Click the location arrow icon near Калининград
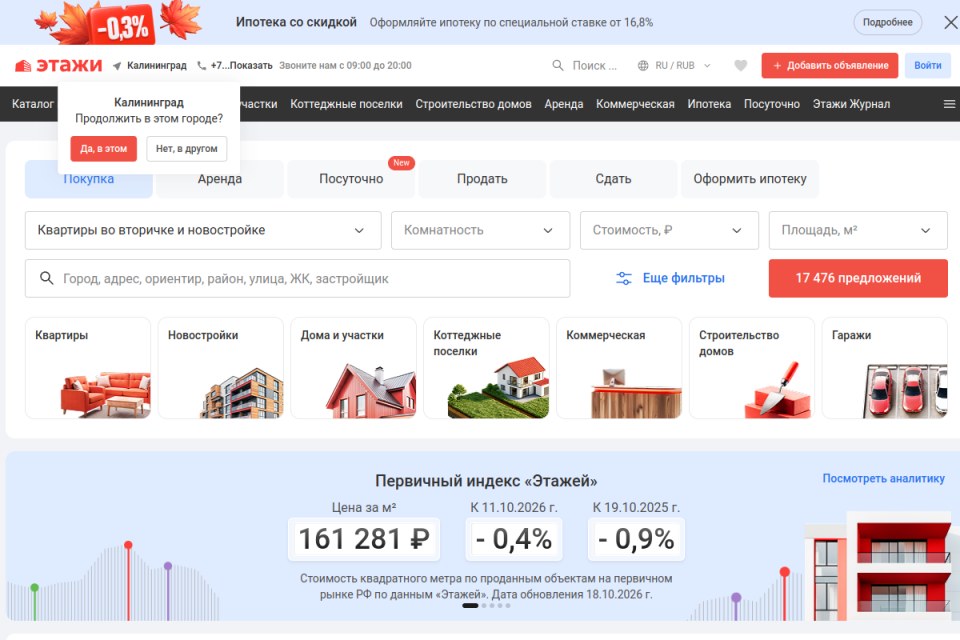Viewport: 960px width, 640px height. tap(117, 66)
